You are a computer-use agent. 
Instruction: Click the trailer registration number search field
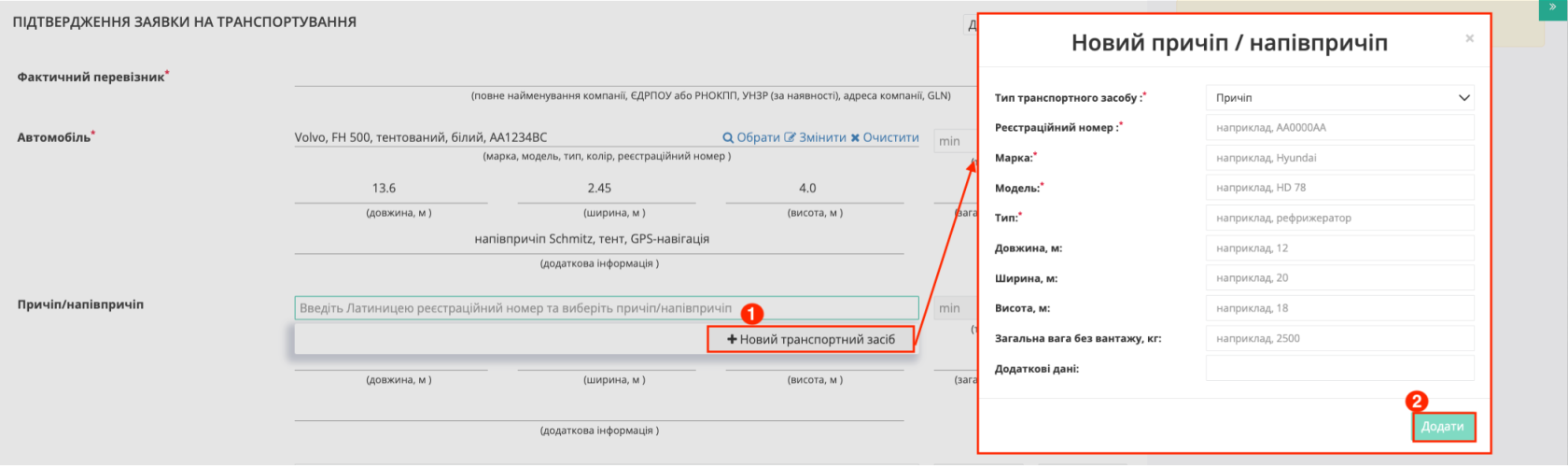606,308
